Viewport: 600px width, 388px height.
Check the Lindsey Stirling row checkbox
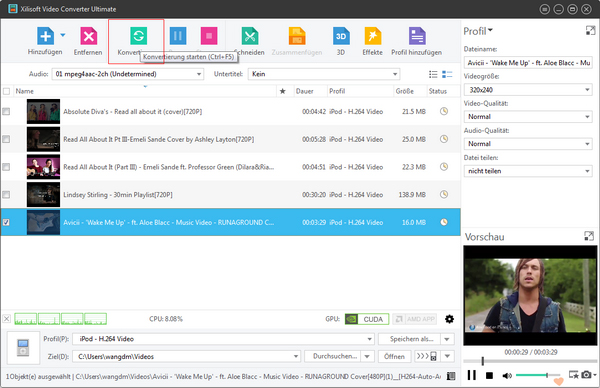(6, 195)
